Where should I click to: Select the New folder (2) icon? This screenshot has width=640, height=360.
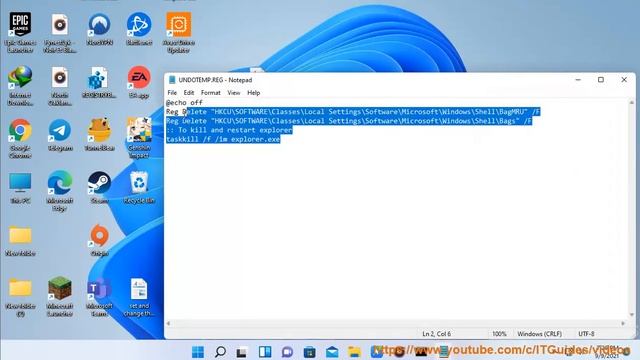(20, 297)
